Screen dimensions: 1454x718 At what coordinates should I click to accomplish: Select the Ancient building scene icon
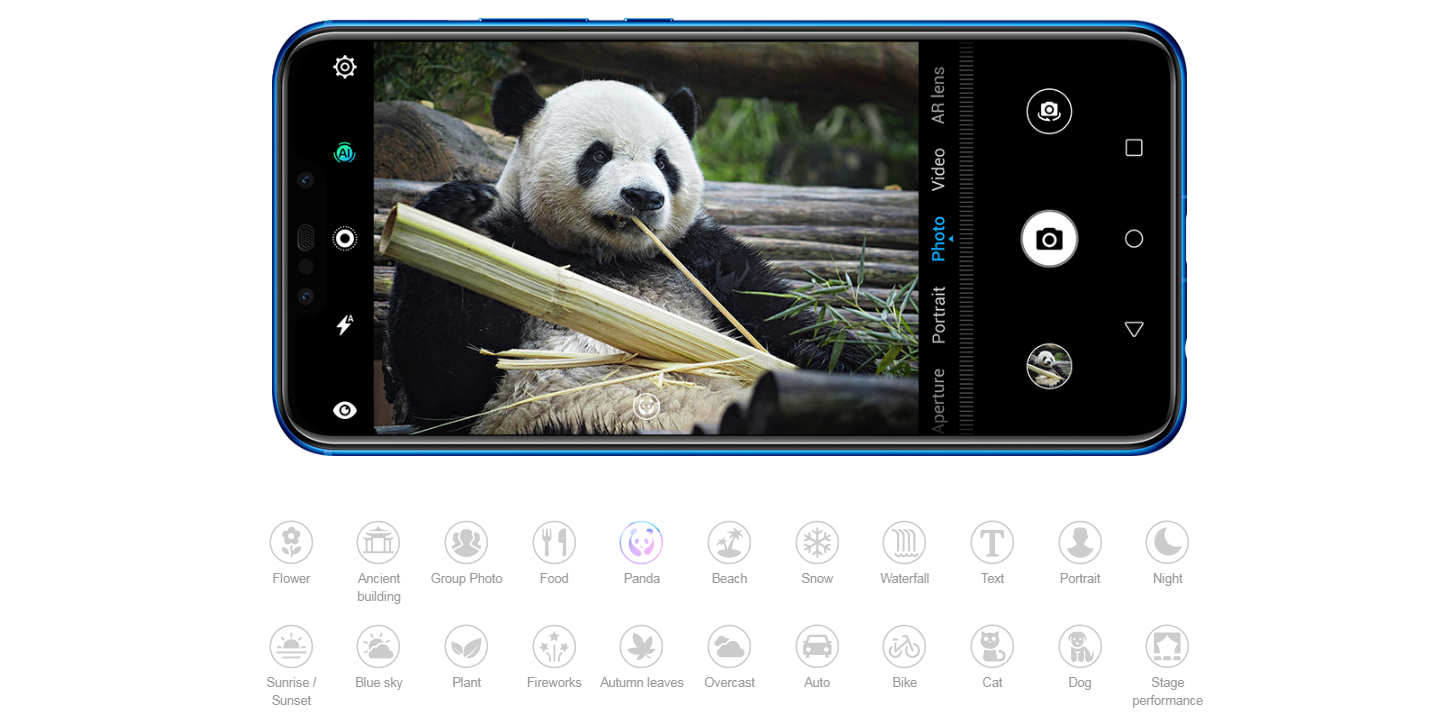pyautogui.click(x=379, y=542)
